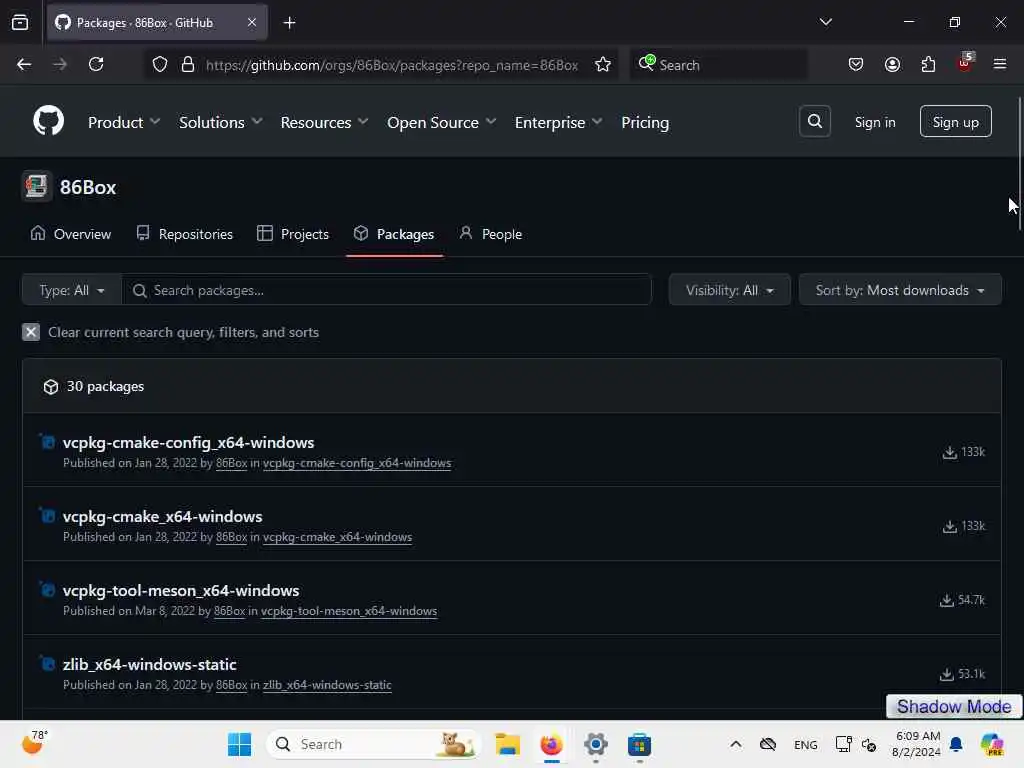Screen dimensions: 1024x768
Task: Open vcpkg-tool-meson_x64-windows package title
Action: (x=181, y=590)
